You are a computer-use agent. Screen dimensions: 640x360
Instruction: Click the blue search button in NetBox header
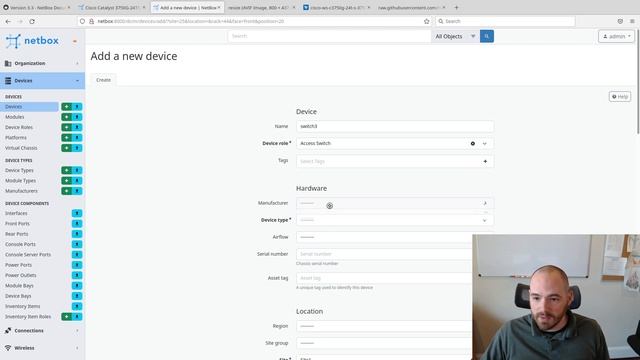point(487,36)
